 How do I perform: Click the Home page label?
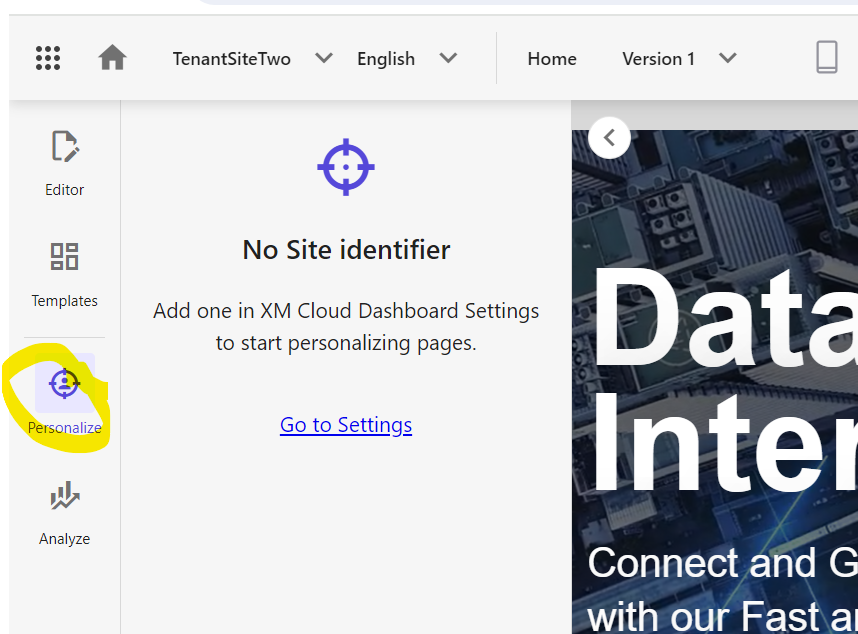point(552,59)
